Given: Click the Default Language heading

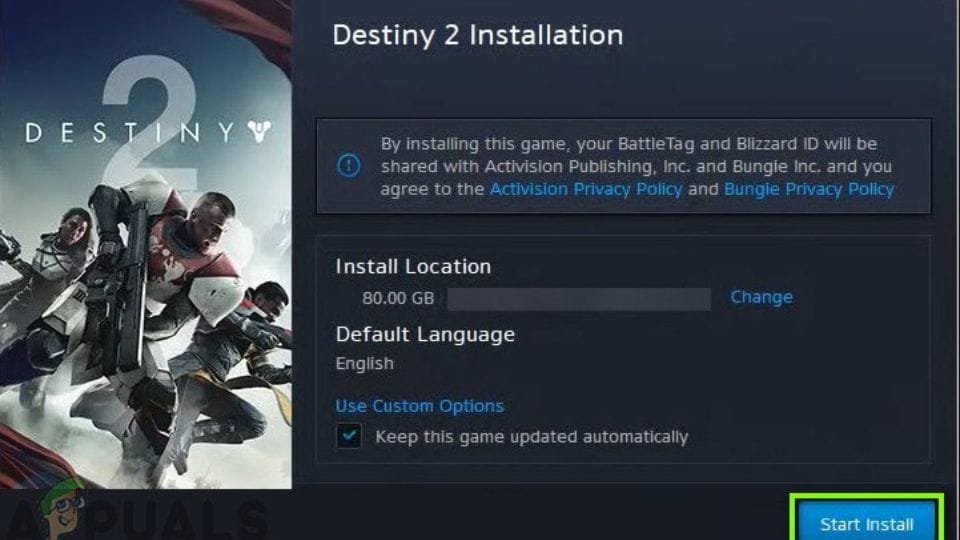Looking at the screenshot, I should [x=425, y=334].
